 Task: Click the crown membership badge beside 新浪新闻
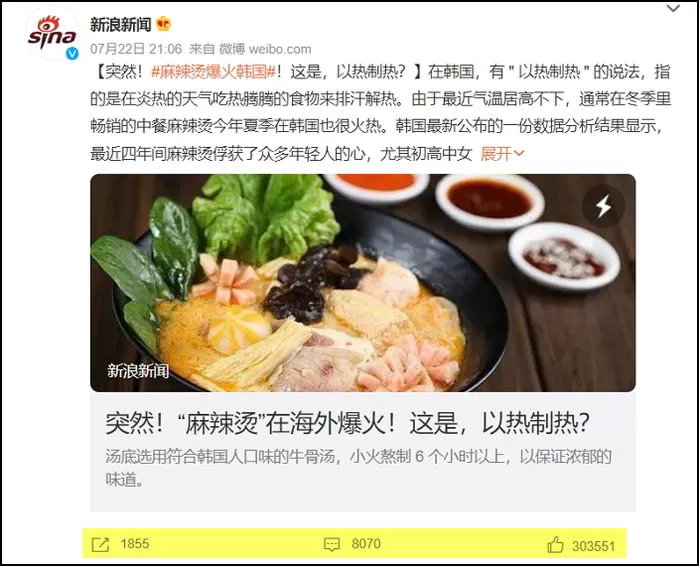(164, 24)
